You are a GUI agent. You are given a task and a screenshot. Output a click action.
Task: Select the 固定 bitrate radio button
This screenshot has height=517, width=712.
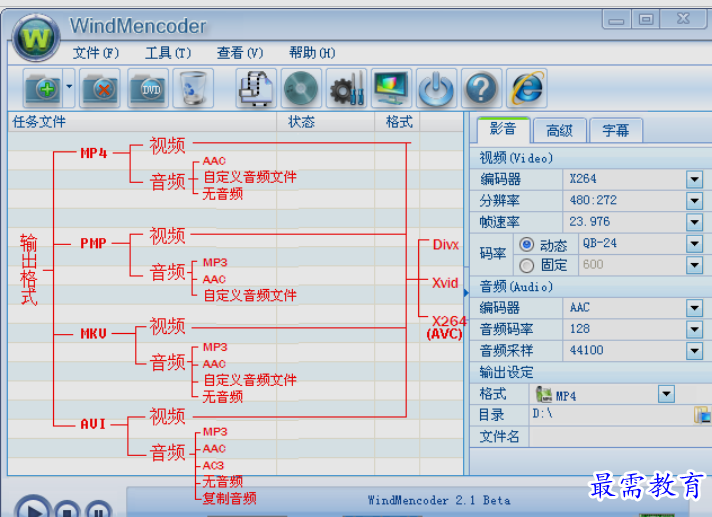[526, 266]
